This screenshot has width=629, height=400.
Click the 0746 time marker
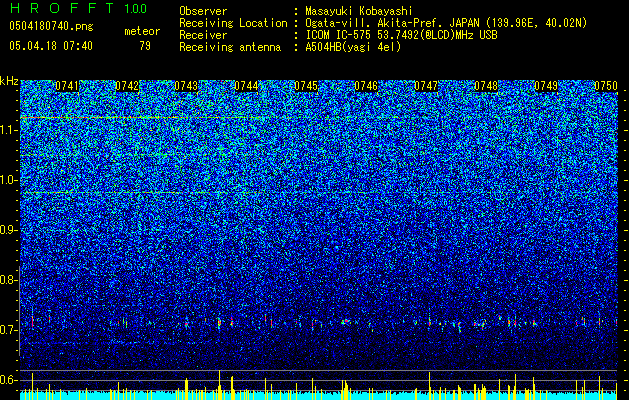(366, 86)
